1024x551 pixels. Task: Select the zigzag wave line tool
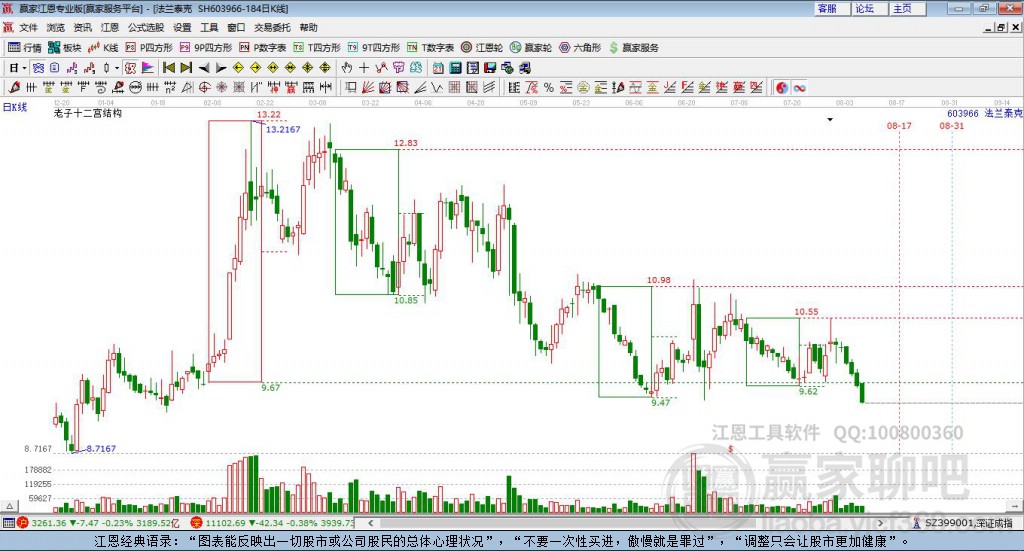point(437,87)
